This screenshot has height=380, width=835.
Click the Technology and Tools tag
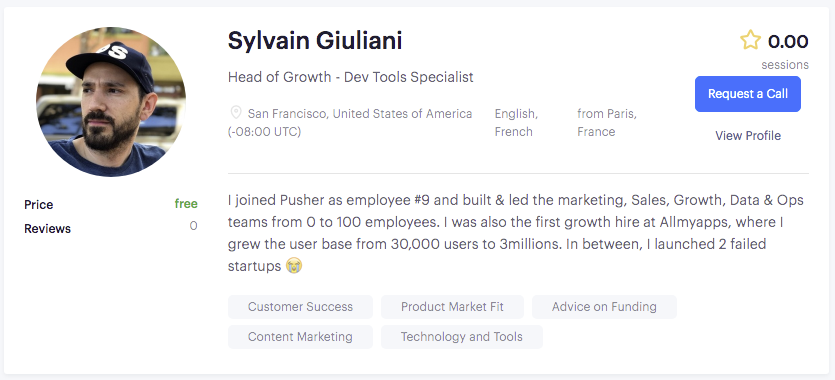tap(462, 337)
